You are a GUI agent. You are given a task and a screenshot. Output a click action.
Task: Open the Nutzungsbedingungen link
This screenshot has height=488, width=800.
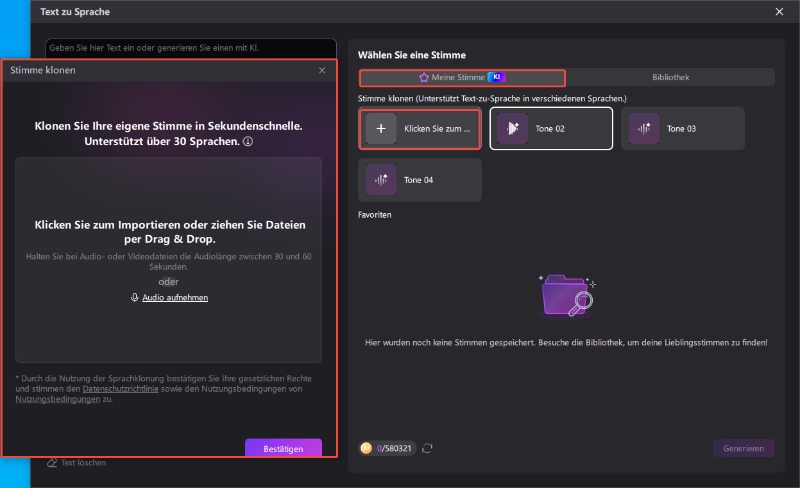(x=57, y=399)
